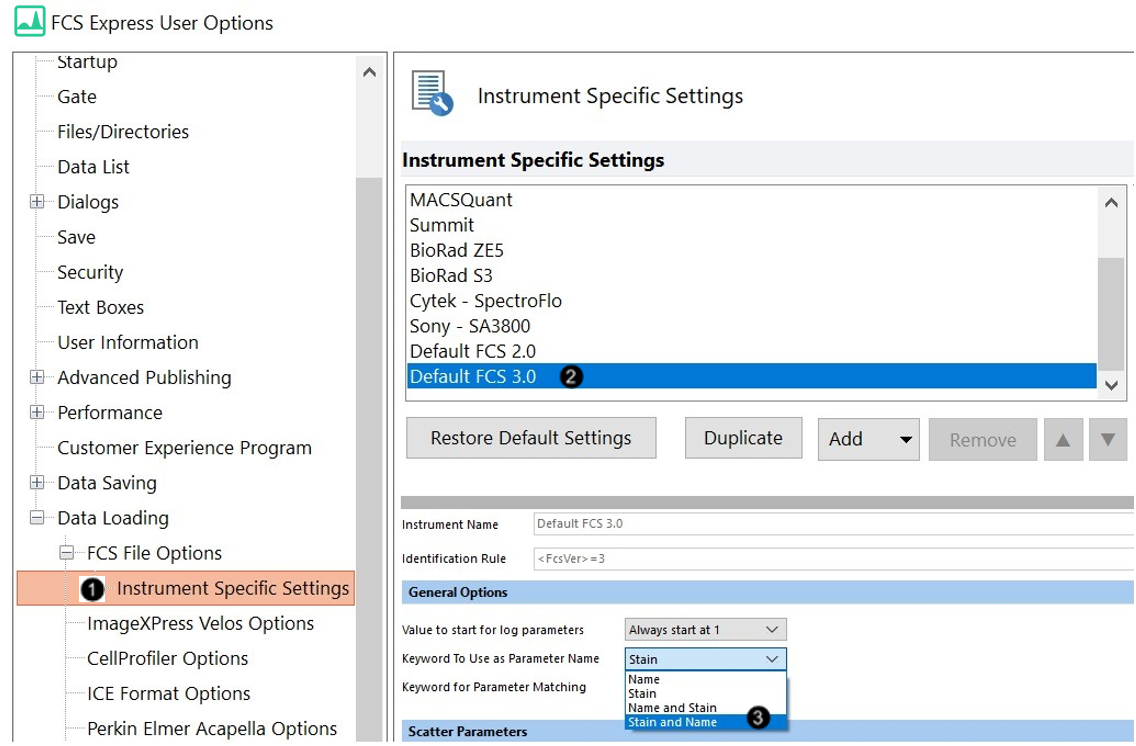The image size is (1136, 746).
Task: Select CellProfiler Options item
Action: [167, 658]
